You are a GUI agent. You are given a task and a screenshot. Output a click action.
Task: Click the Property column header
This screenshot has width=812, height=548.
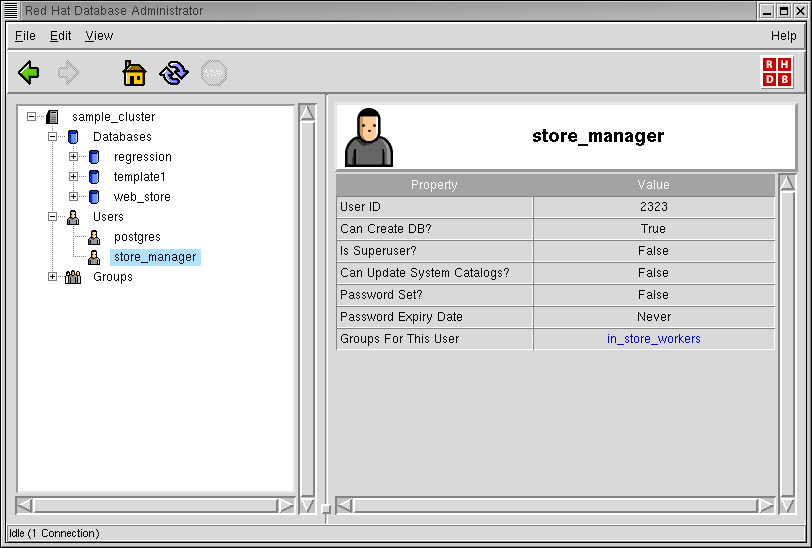click(434, 185)
